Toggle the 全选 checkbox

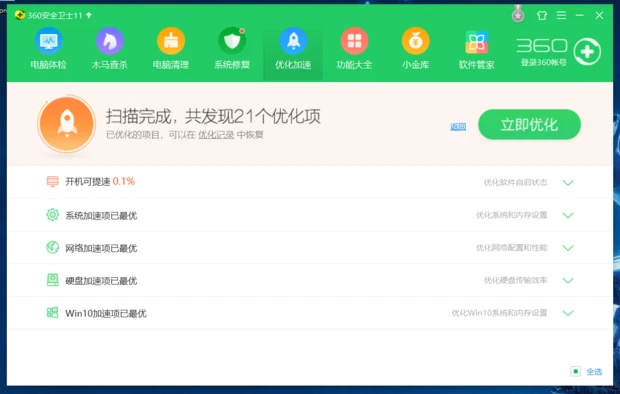point(576,371)
